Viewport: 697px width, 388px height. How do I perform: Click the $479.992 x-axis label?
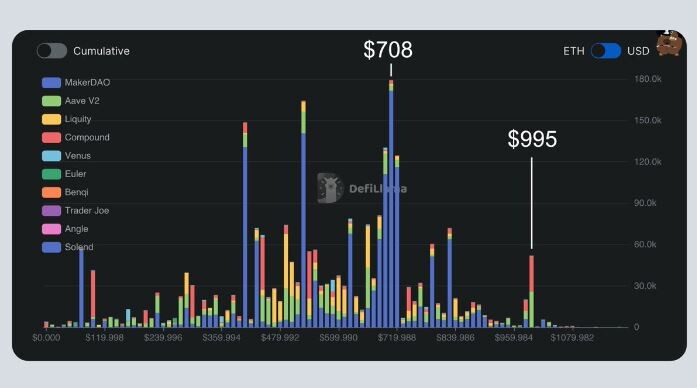(x=280, y=338)
